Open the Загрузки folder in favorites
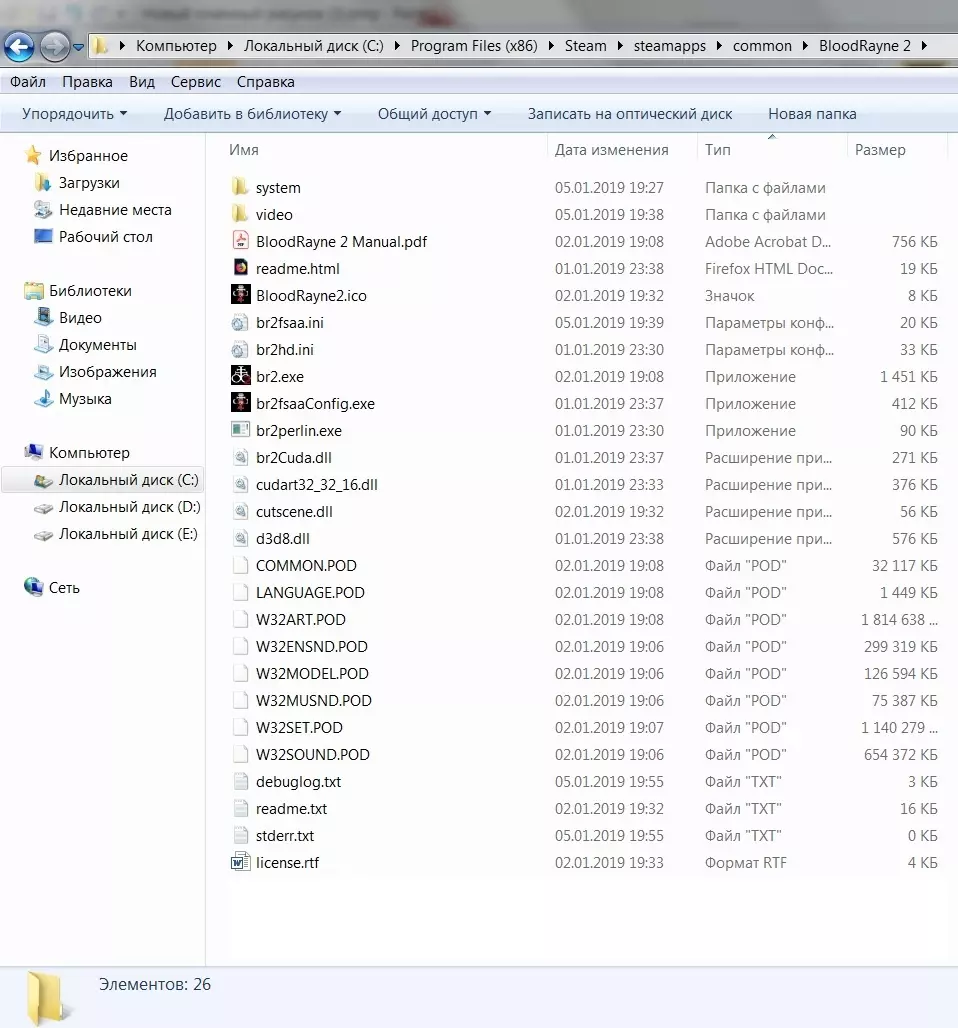This screenshot has height=1028, width=958. 88,183
